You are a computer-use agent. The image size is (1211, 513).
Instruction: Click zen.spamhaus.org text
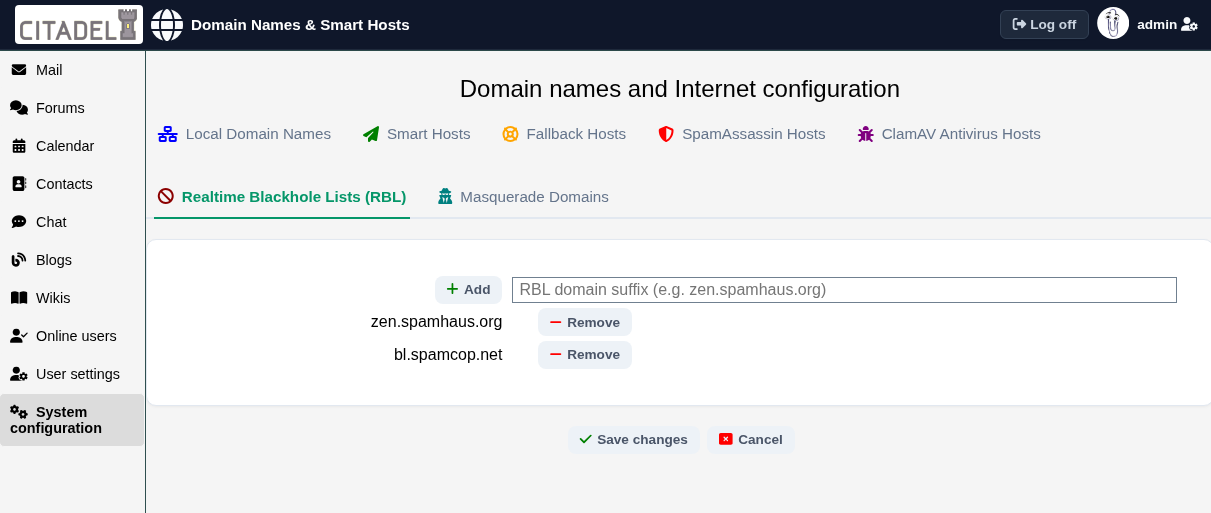(436, 322)
